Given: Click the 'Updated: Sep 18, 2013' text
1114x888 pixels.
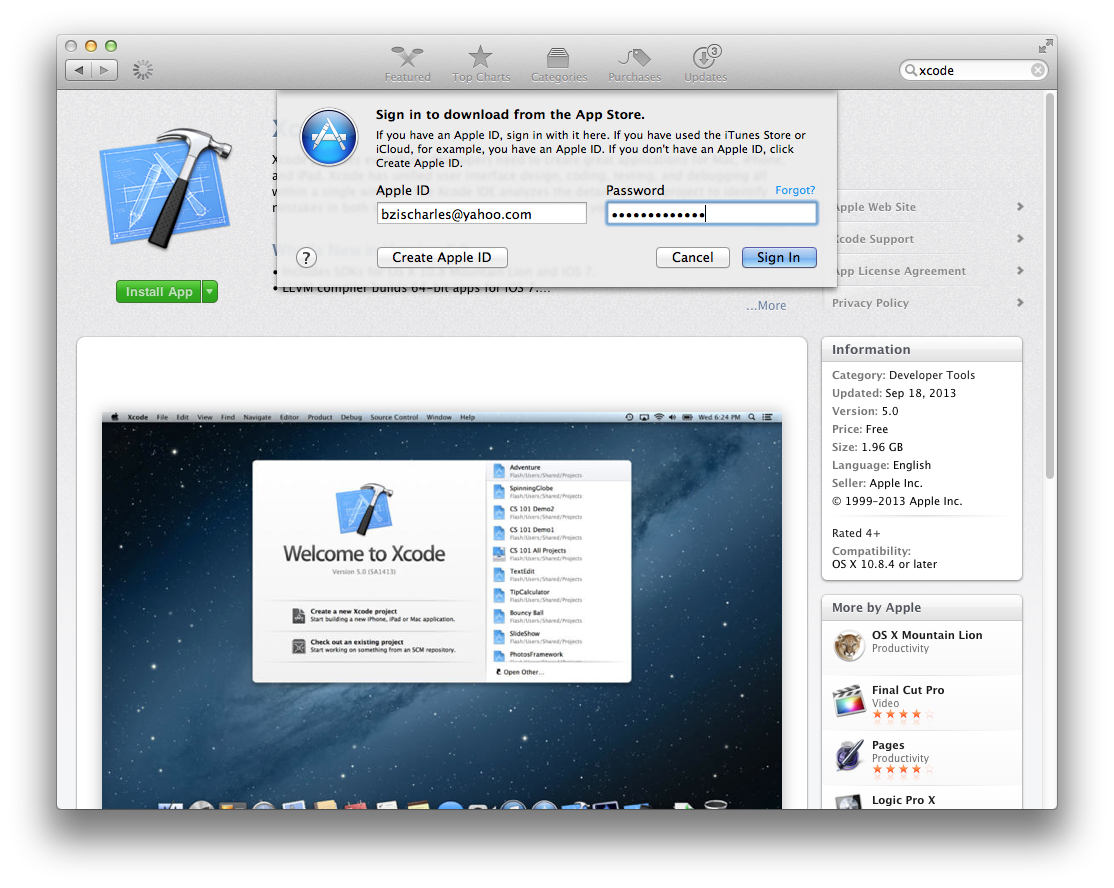Looking at the screenshot, I should tap(894, 393).
